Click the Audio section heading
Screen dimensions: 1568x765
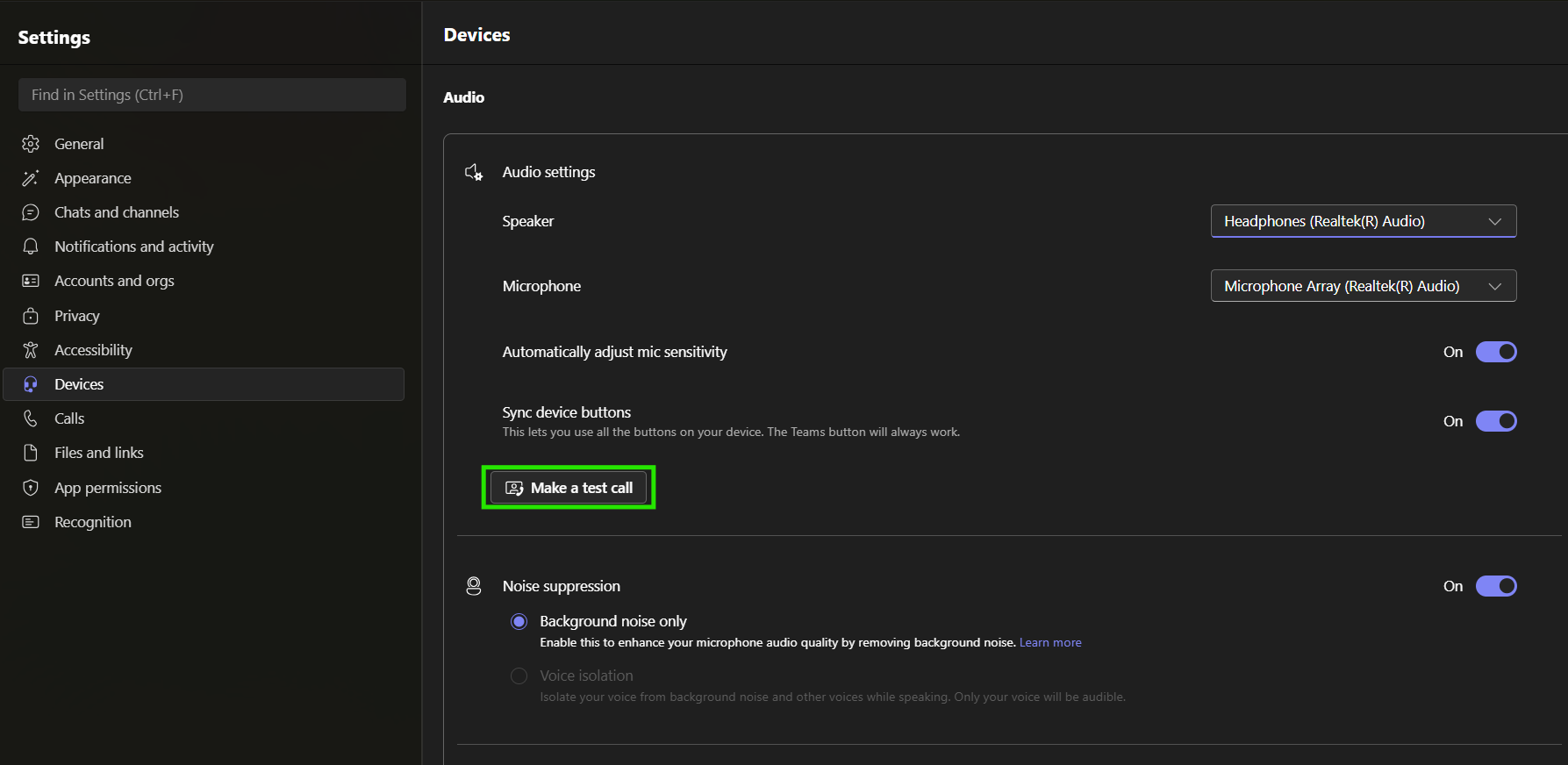(x=464, y=97)
